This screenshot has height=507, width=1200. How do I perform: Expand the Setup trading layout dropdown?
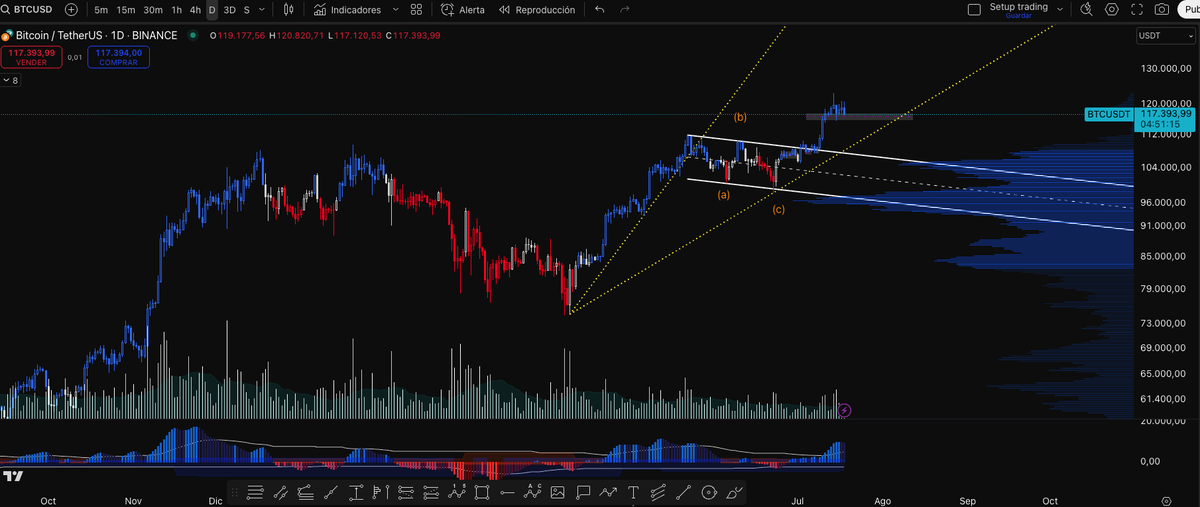(1059, 9)
